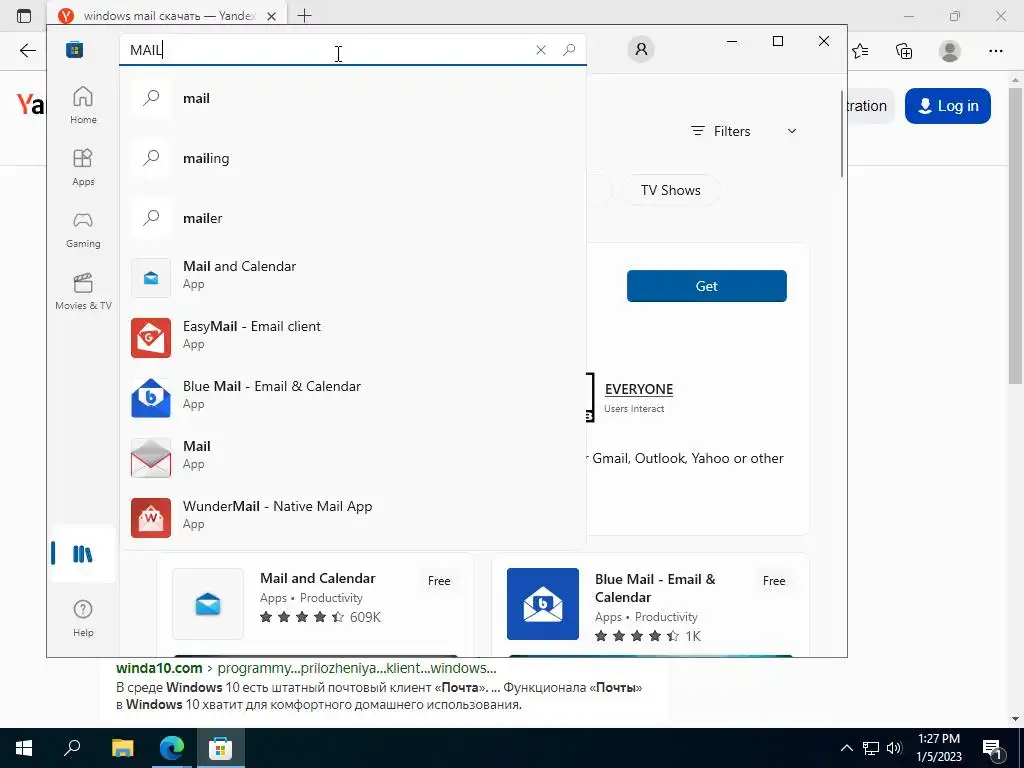
Task: Open Edge Settings and more menu
Action: pyautogui.click(x=995, y=51)
